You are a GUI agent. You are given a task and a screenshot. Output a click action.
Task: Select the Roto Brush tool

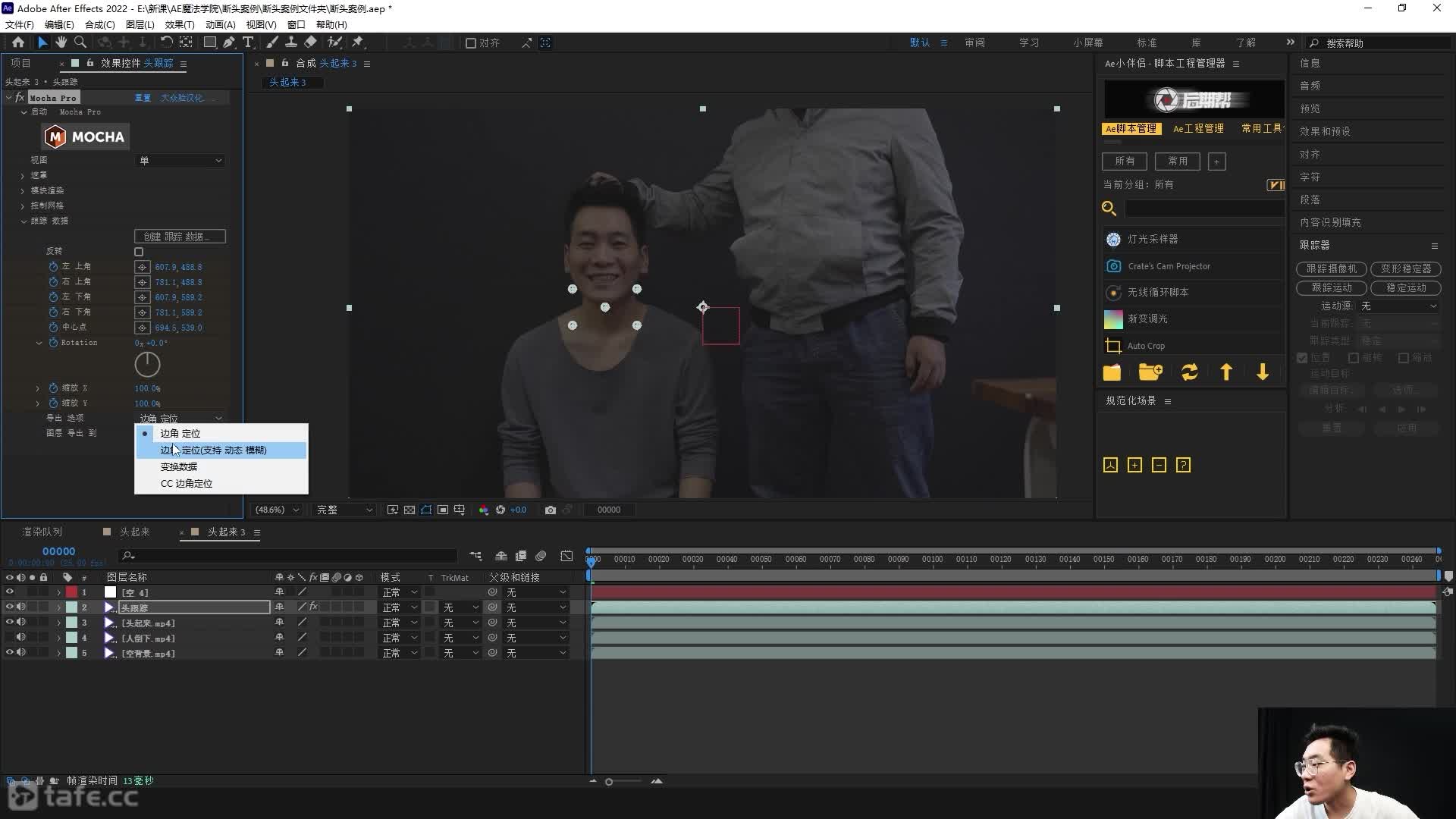coord(334,42)
